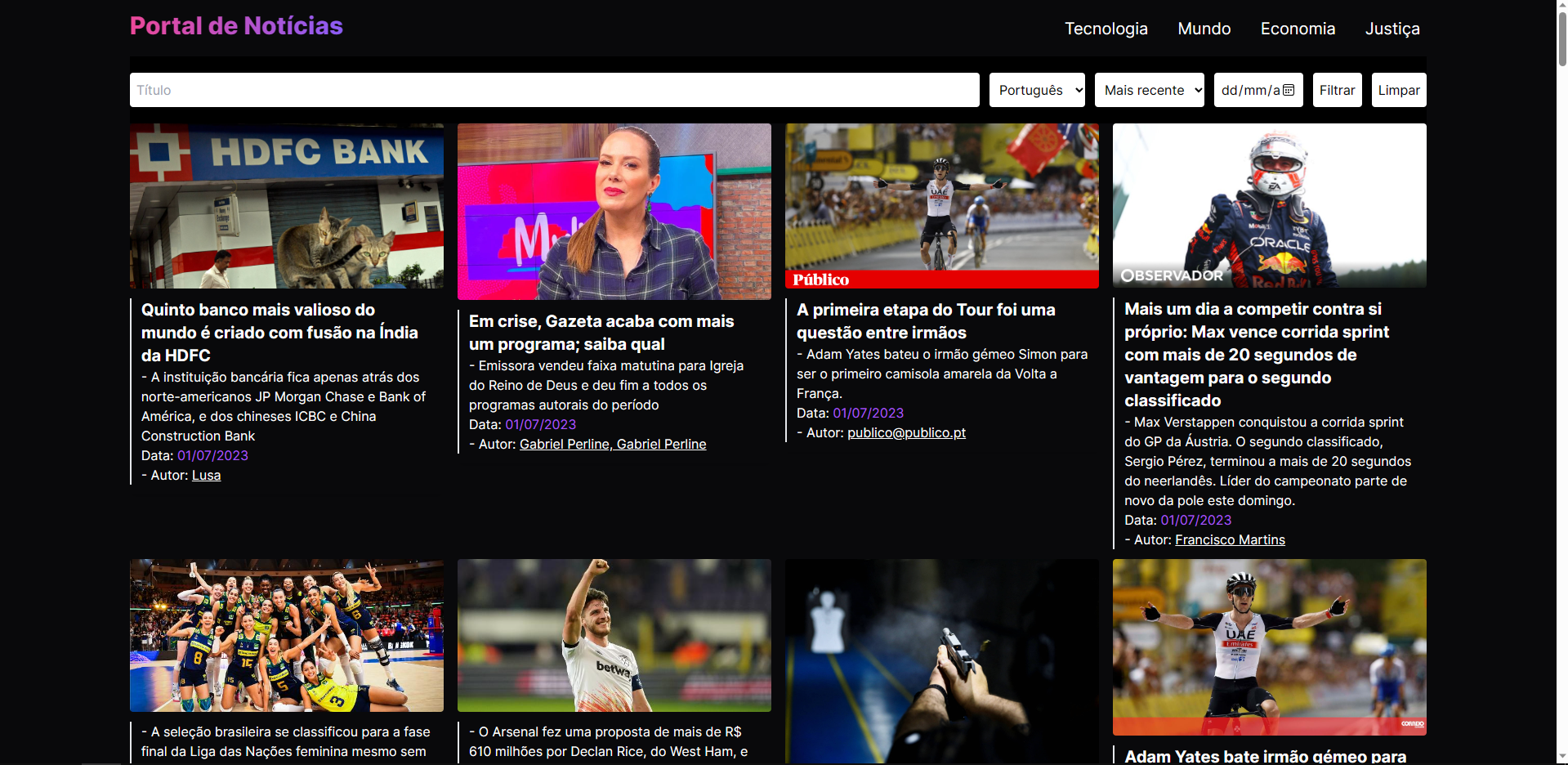Open the Português language dropdown

click(1037, 90)
